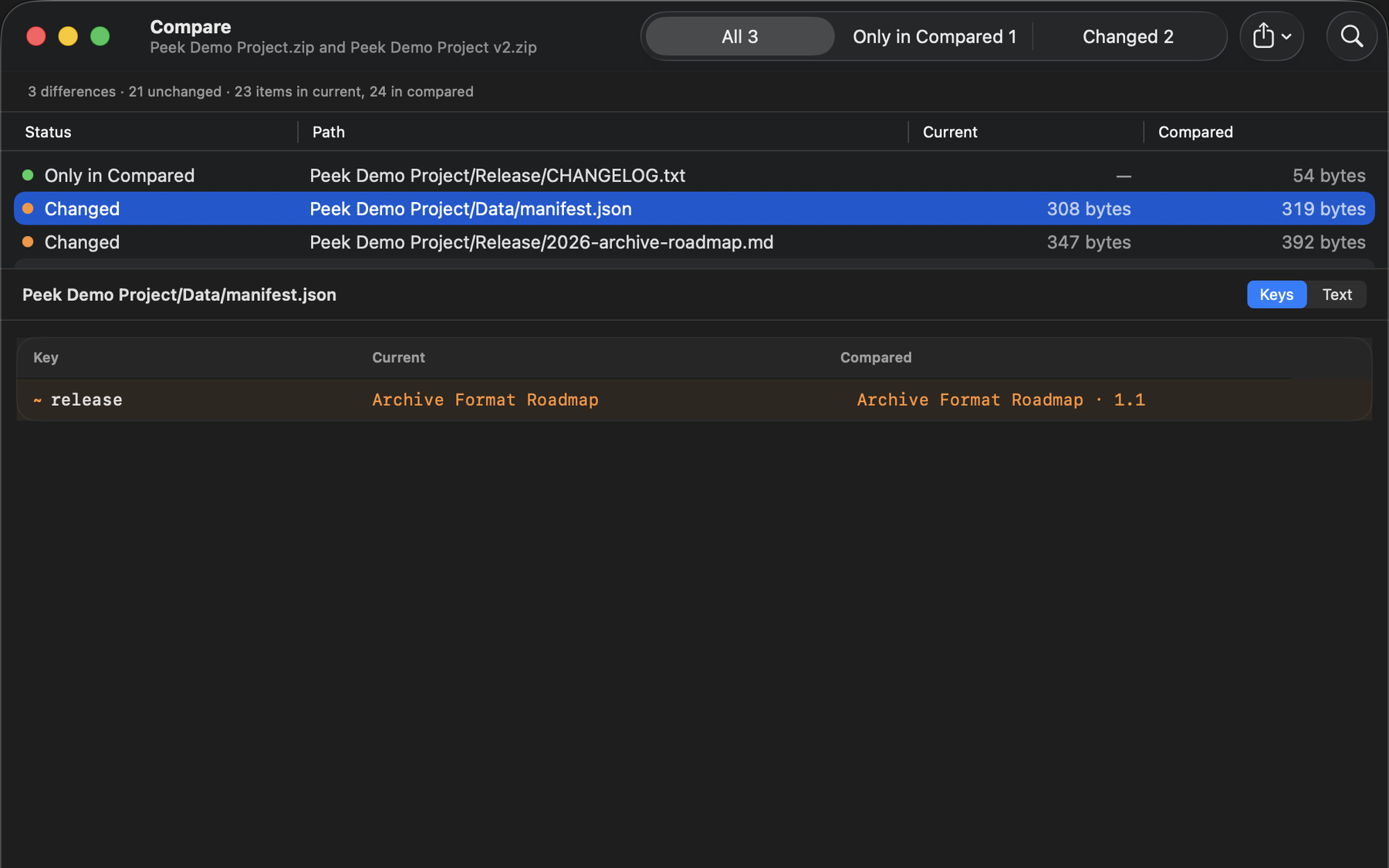
Task: Minimize the Compare window
Action: (68, 36)
